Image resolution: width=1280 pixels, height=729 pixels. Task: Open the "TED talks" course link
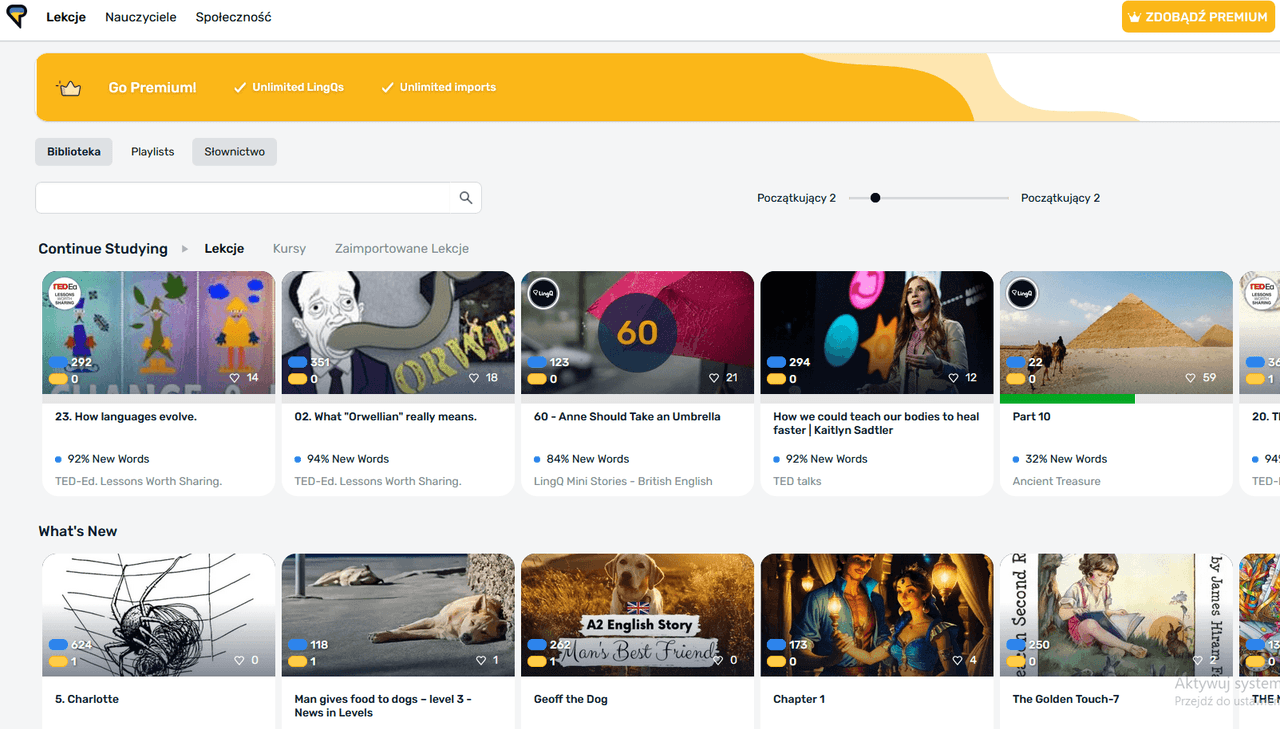pos(797,481)
